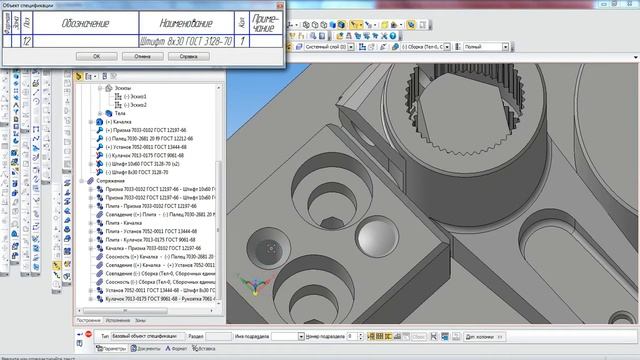
Task: Select hidden-lines-removed display icon
Action: [x=315, y=25]
